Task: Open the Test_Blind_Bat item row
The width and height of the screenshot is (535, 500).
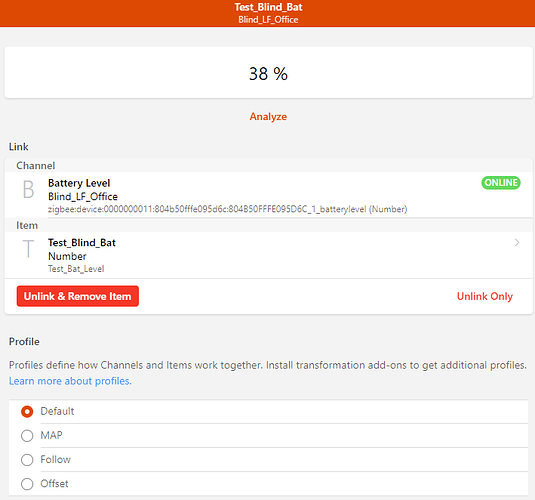Action: (x=268, y=255)
